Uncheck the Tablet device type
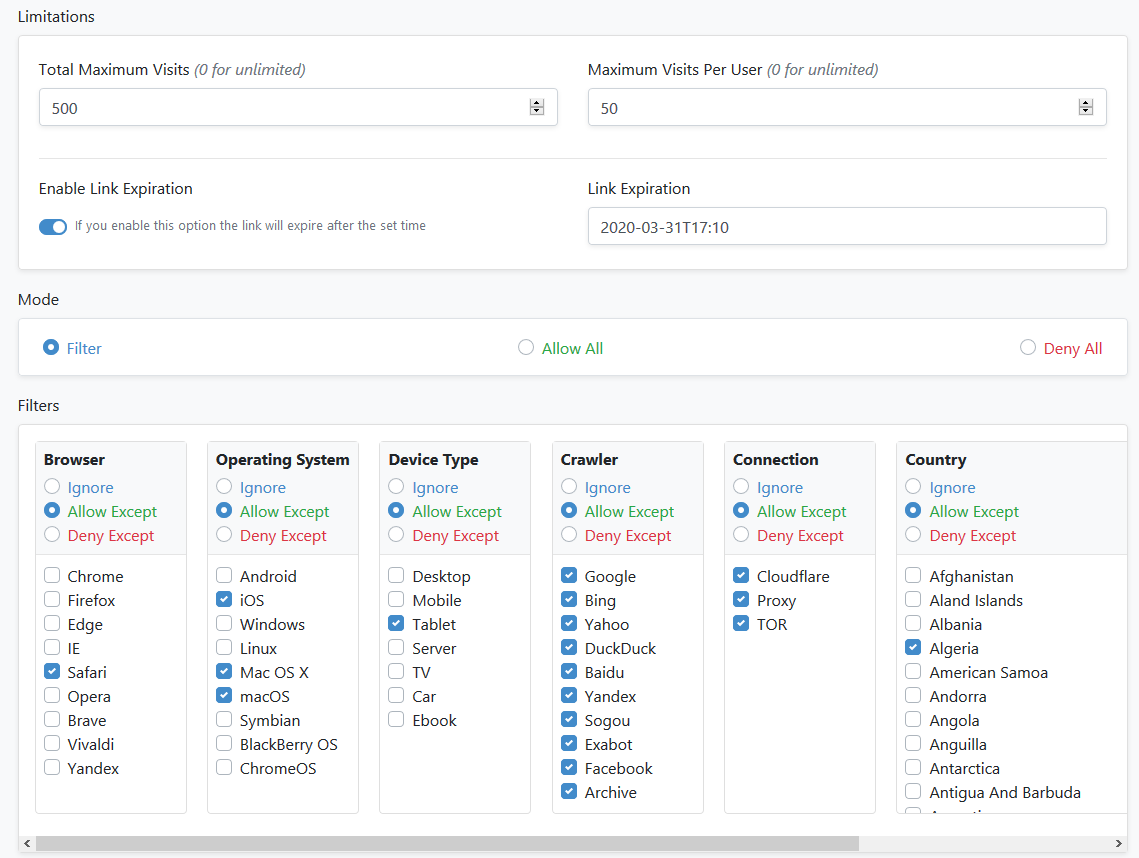1139x858 pixels. (397, 624)
